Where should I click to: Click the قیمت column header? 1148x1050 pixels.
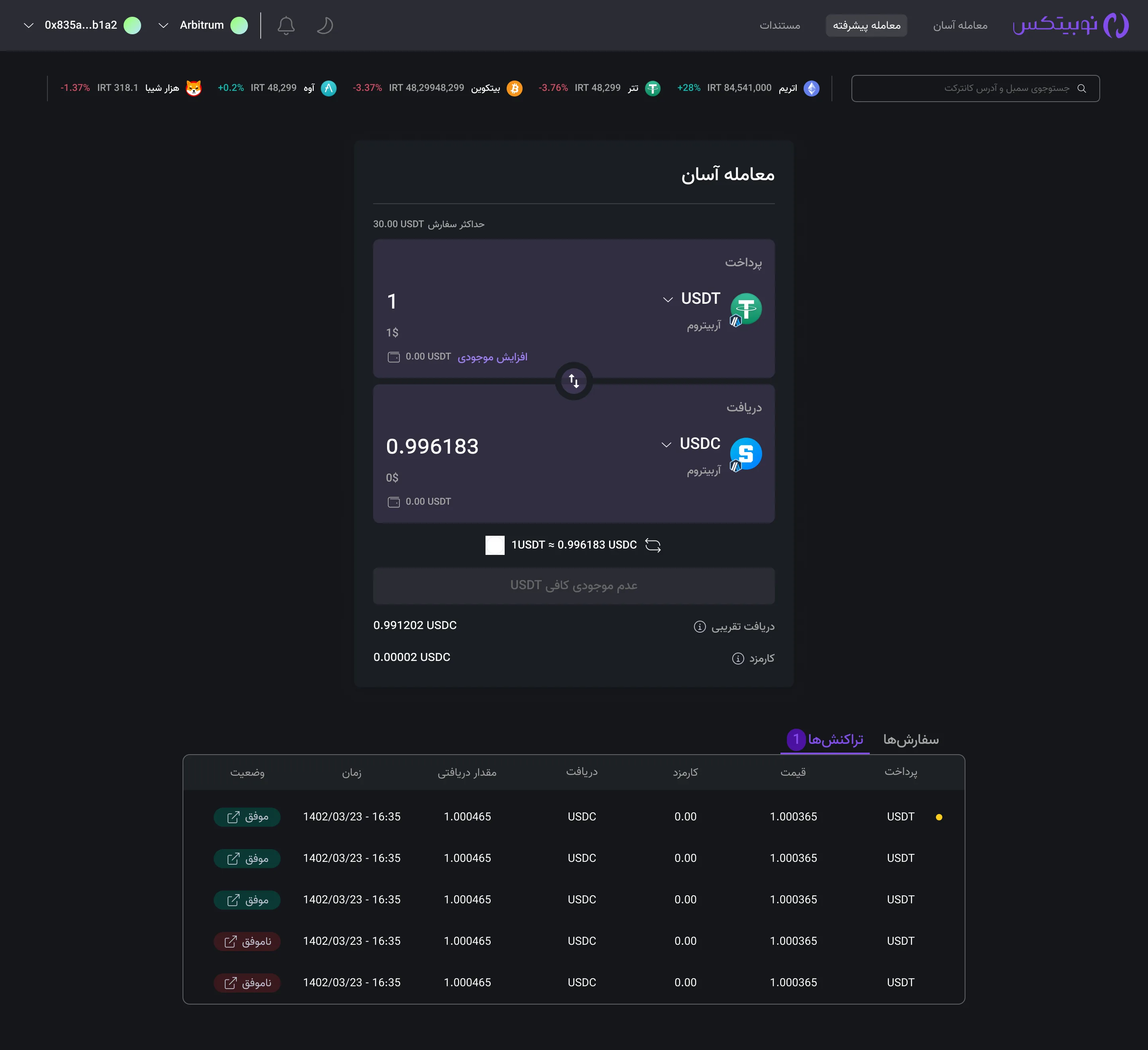793,772
